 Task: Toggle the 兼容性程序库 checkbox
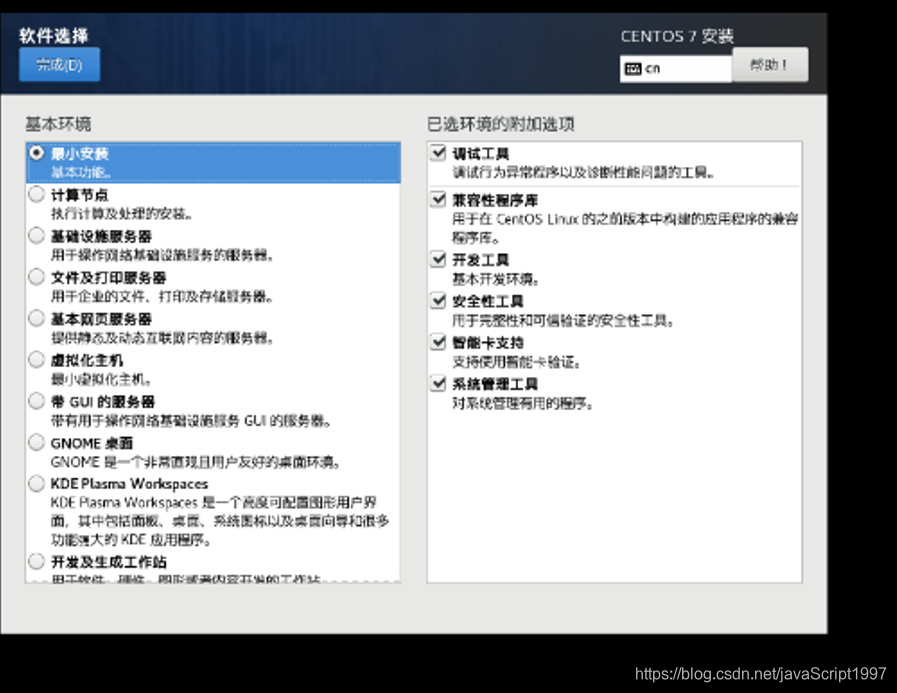[438, 199]
